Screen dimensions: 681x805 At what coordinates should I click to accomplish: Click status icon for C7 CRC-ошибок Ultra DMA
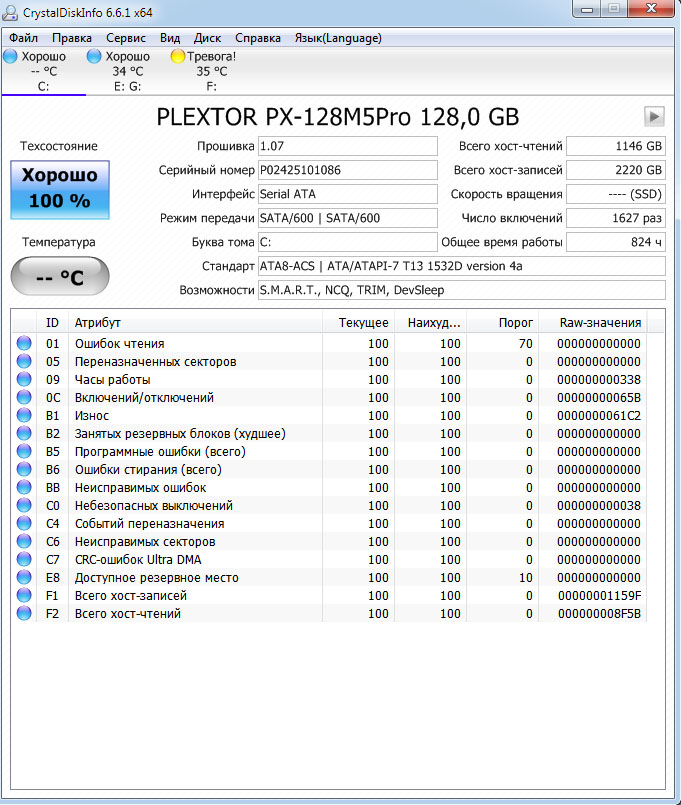[x=24, y=559]
